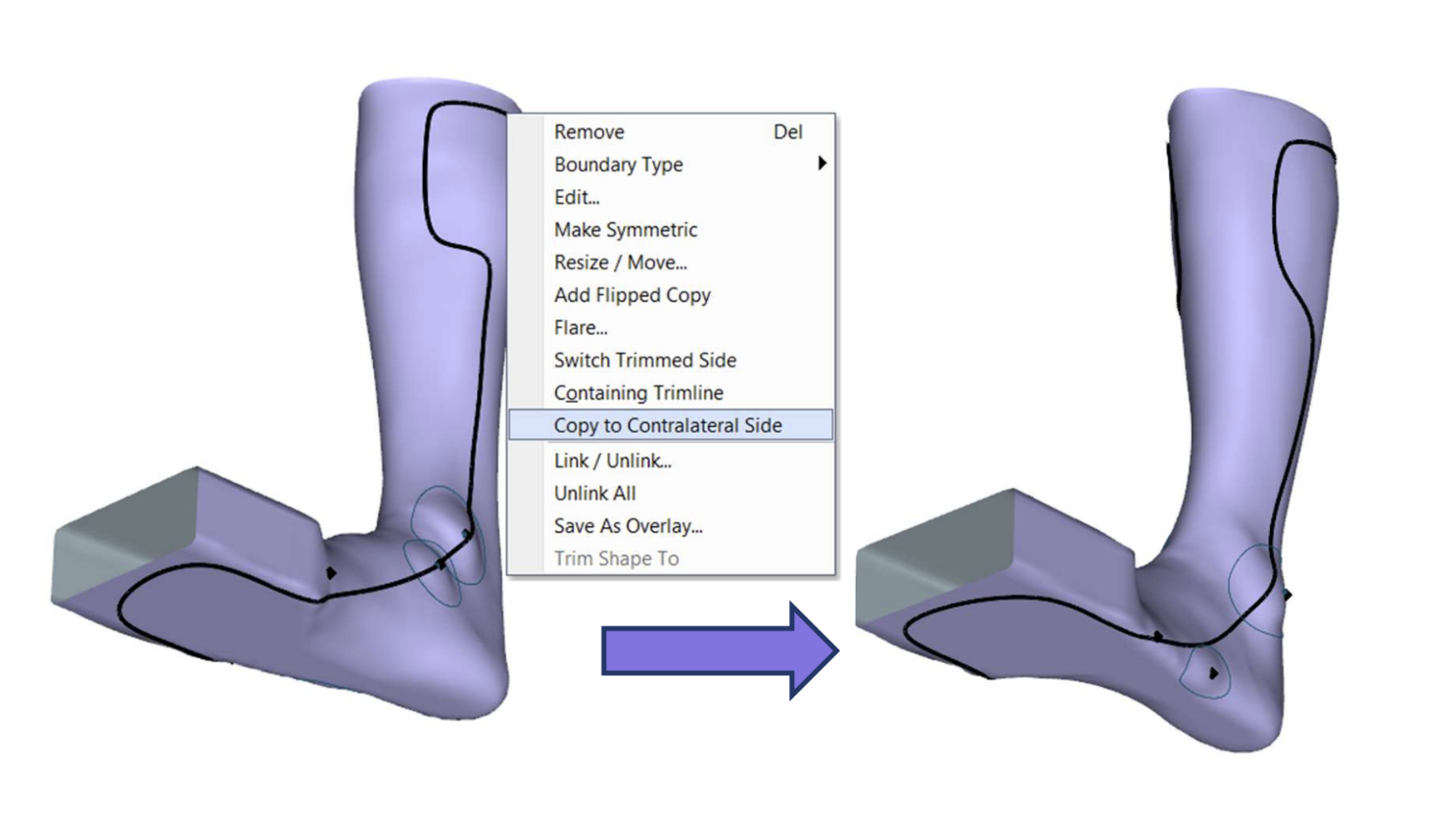The image size is (1456, 819).
Task: Click Make Symmetric menu entry
Action: point(625,230)
